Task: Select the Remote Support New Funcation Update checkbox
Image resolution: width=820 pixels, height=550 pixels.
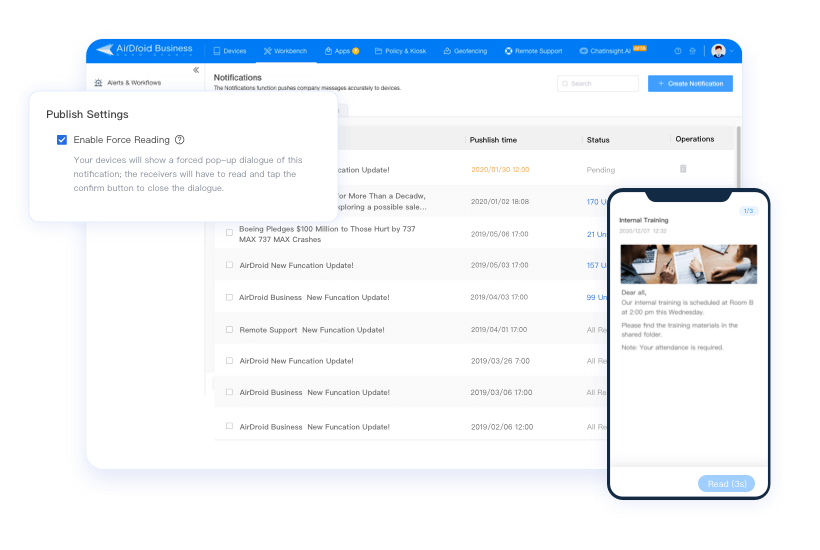Action: click(x=229, y=329)
